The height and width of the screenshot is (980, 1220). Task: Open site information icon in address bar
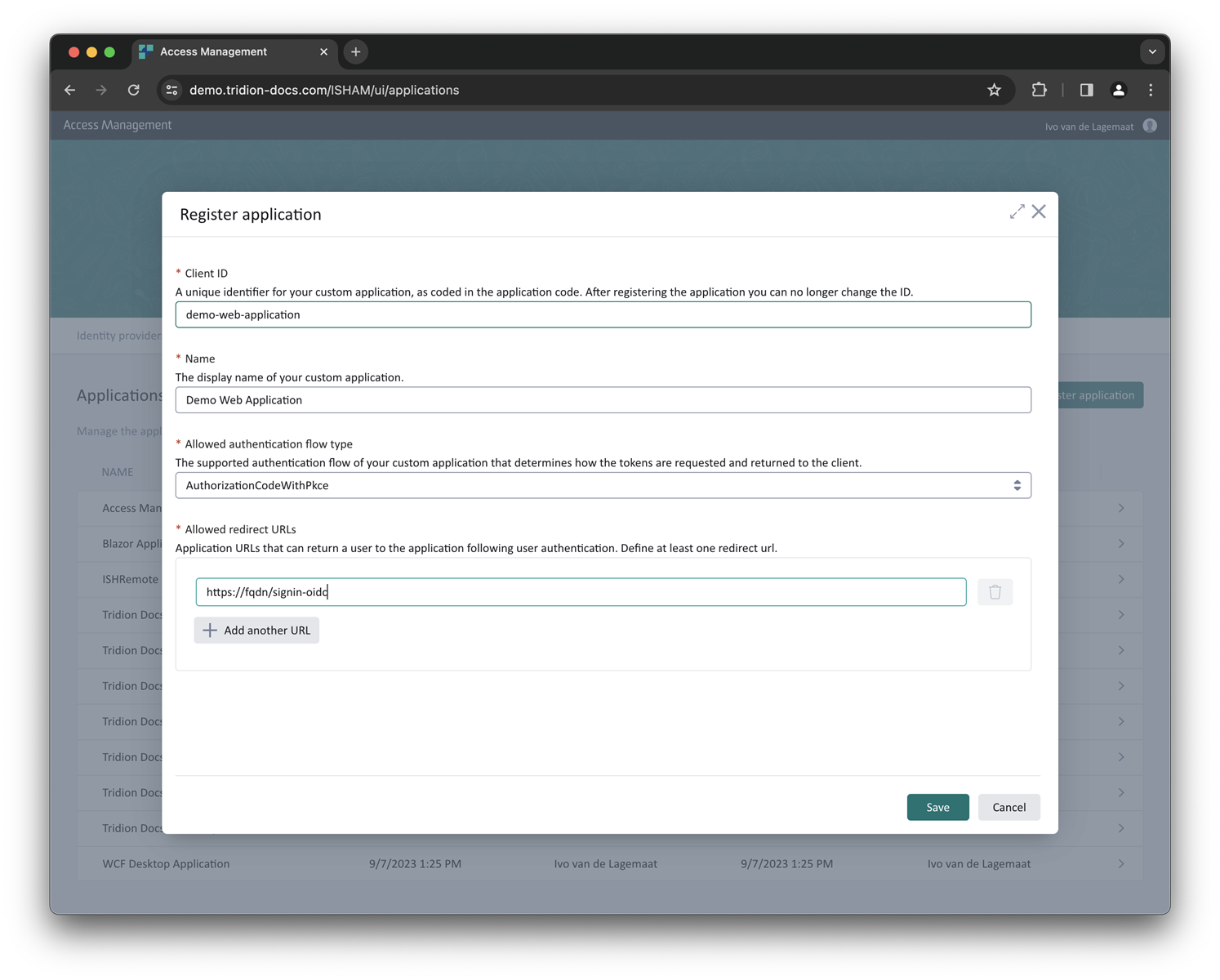pyautogui.click(x=171, y=90)
